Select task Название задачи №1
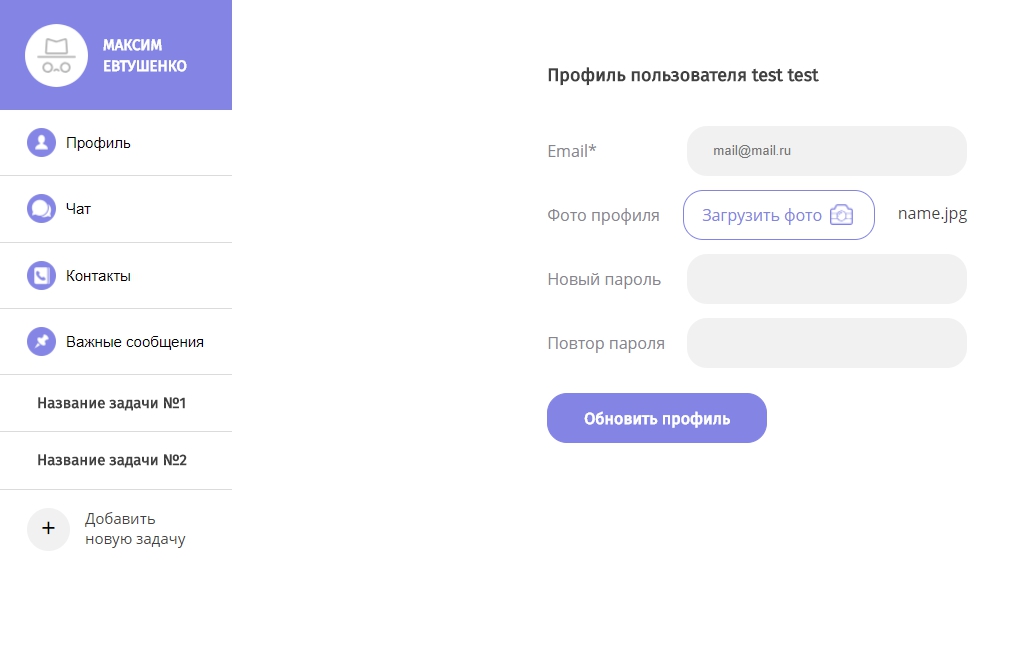The height and width of the screenshot is (665, 1025). [x=112, y=404]
